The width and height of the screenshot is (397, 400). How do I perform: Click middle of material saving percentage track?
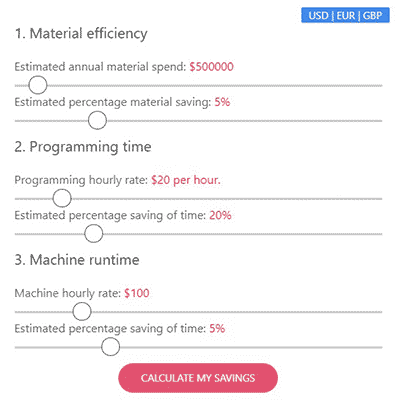[x=198, y=121]
